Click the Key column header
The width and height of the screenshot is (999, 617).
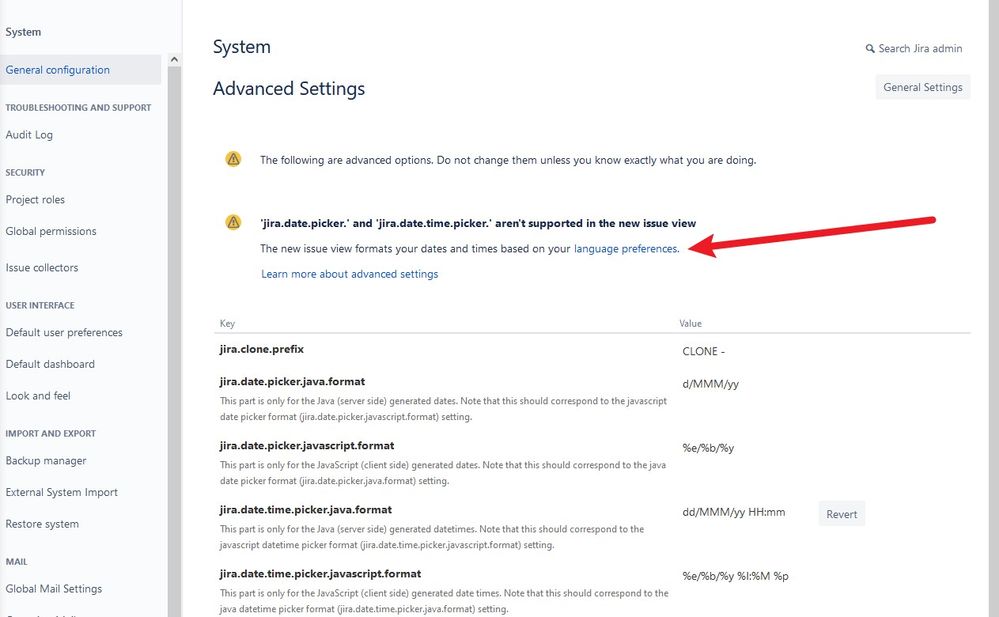coord(227,323)
